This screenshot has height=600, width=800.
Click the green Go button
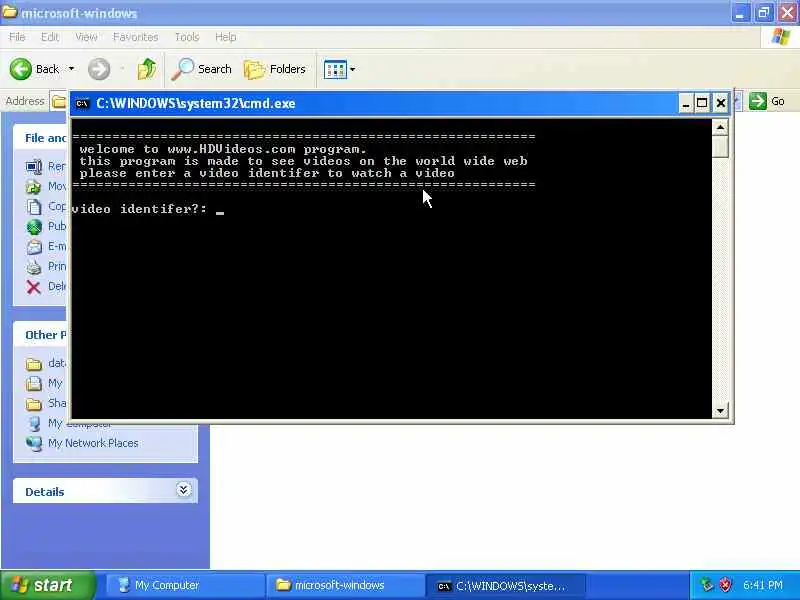tap(766, 101)
